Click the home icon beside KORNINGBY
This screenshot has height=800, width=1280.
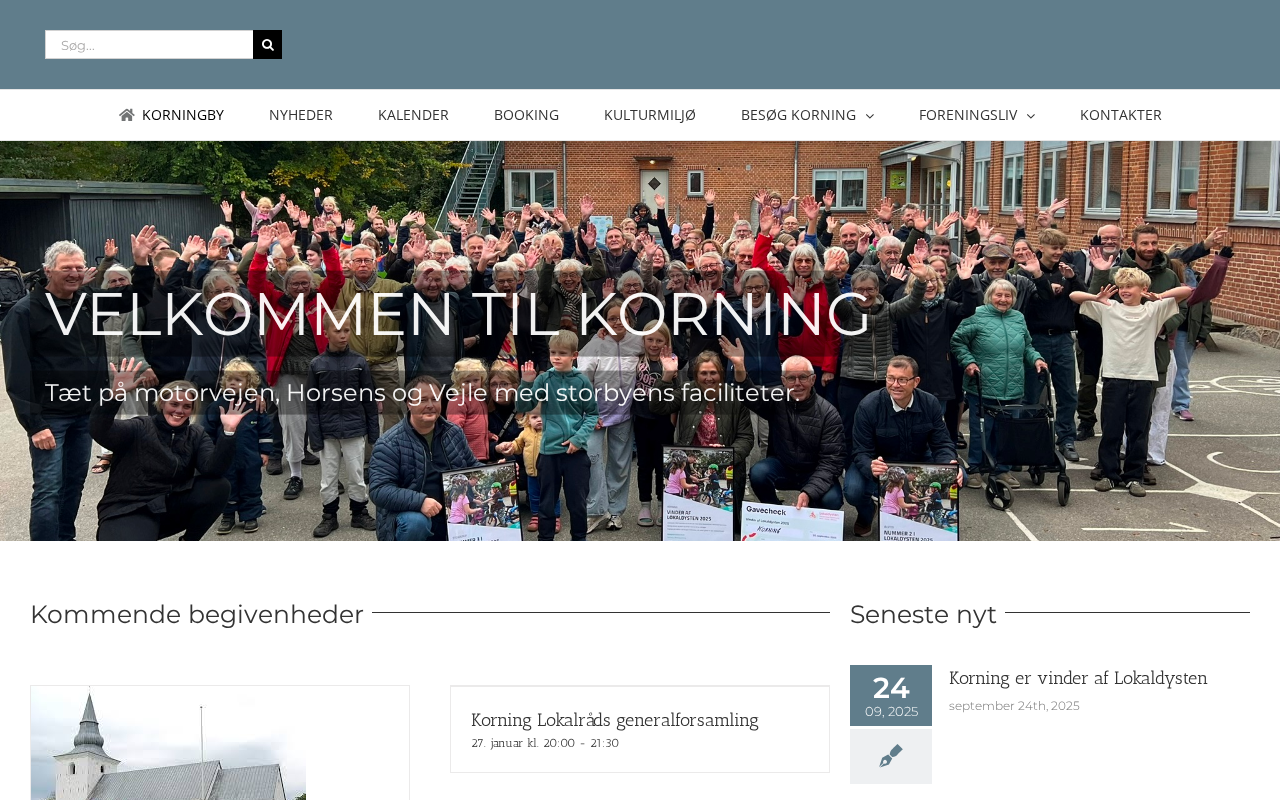coord(127,115)
